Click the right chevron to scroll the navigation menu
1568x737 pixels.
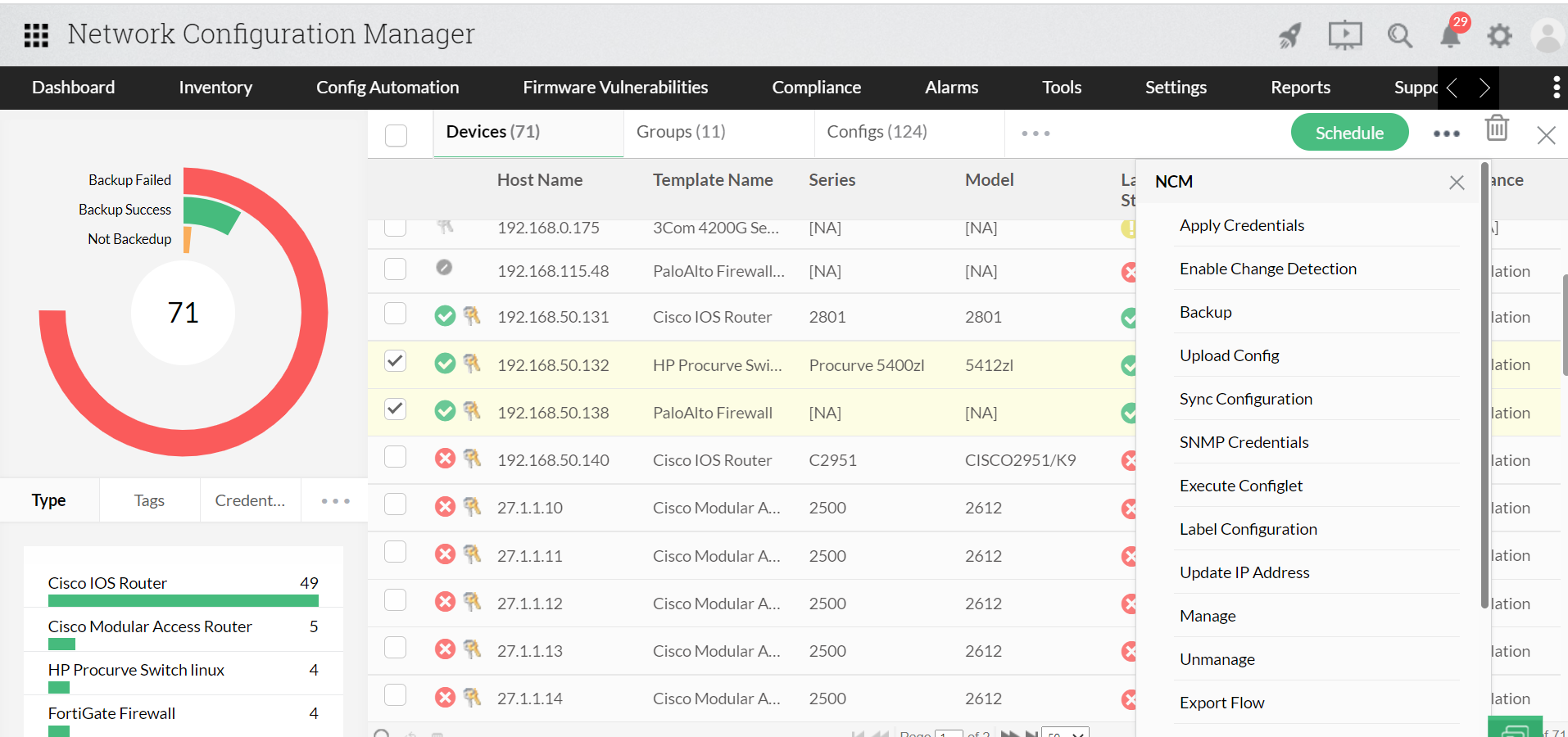pos(1483,88)
